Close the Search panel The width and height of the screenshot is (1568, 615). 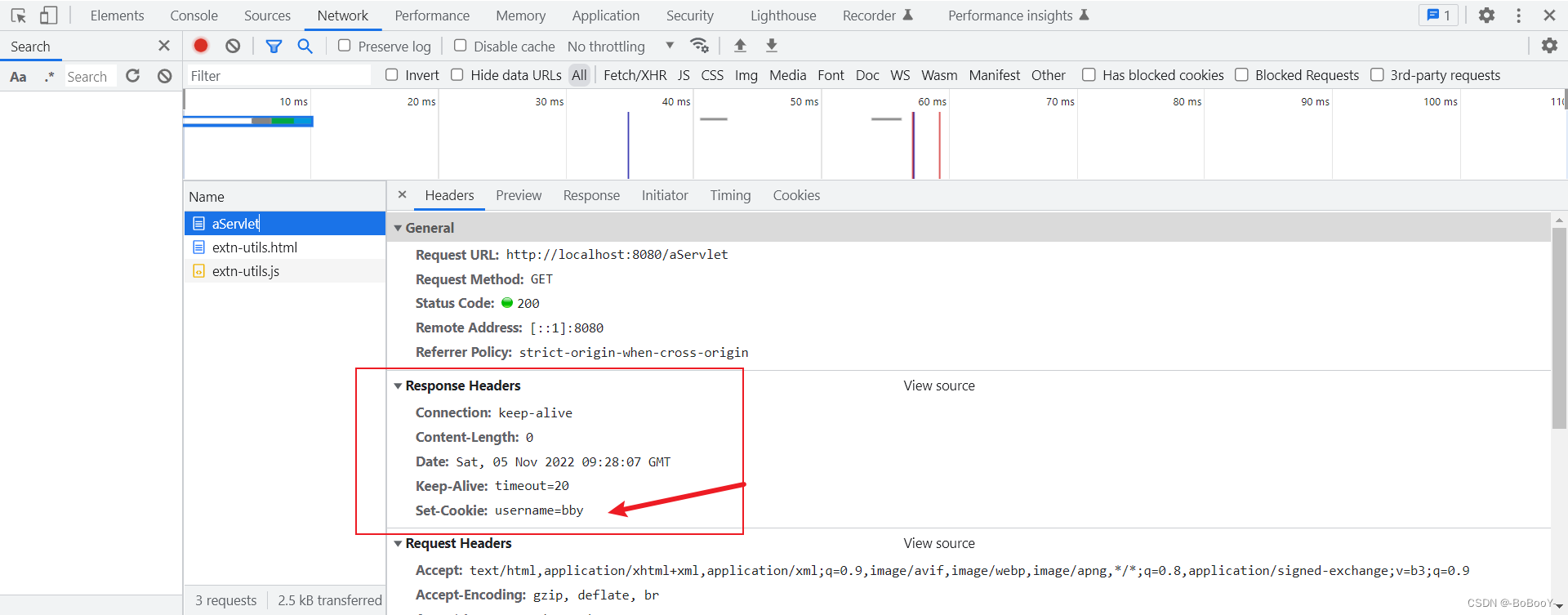[x=164, y=46]
